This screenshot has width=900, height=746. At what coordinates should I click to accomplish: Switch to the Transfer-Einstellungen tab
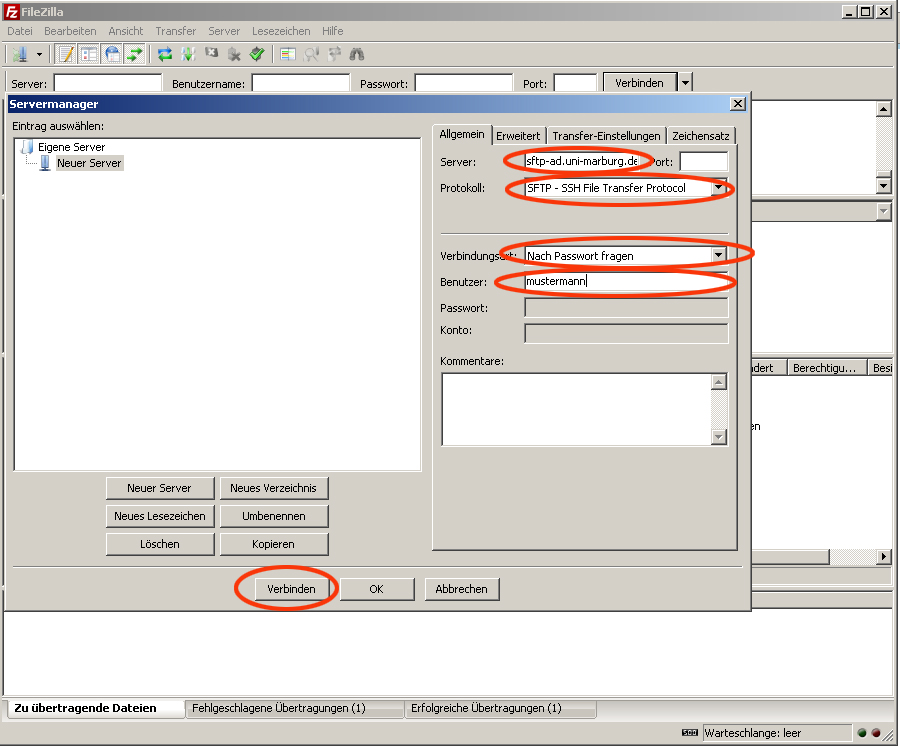[606, 136]
